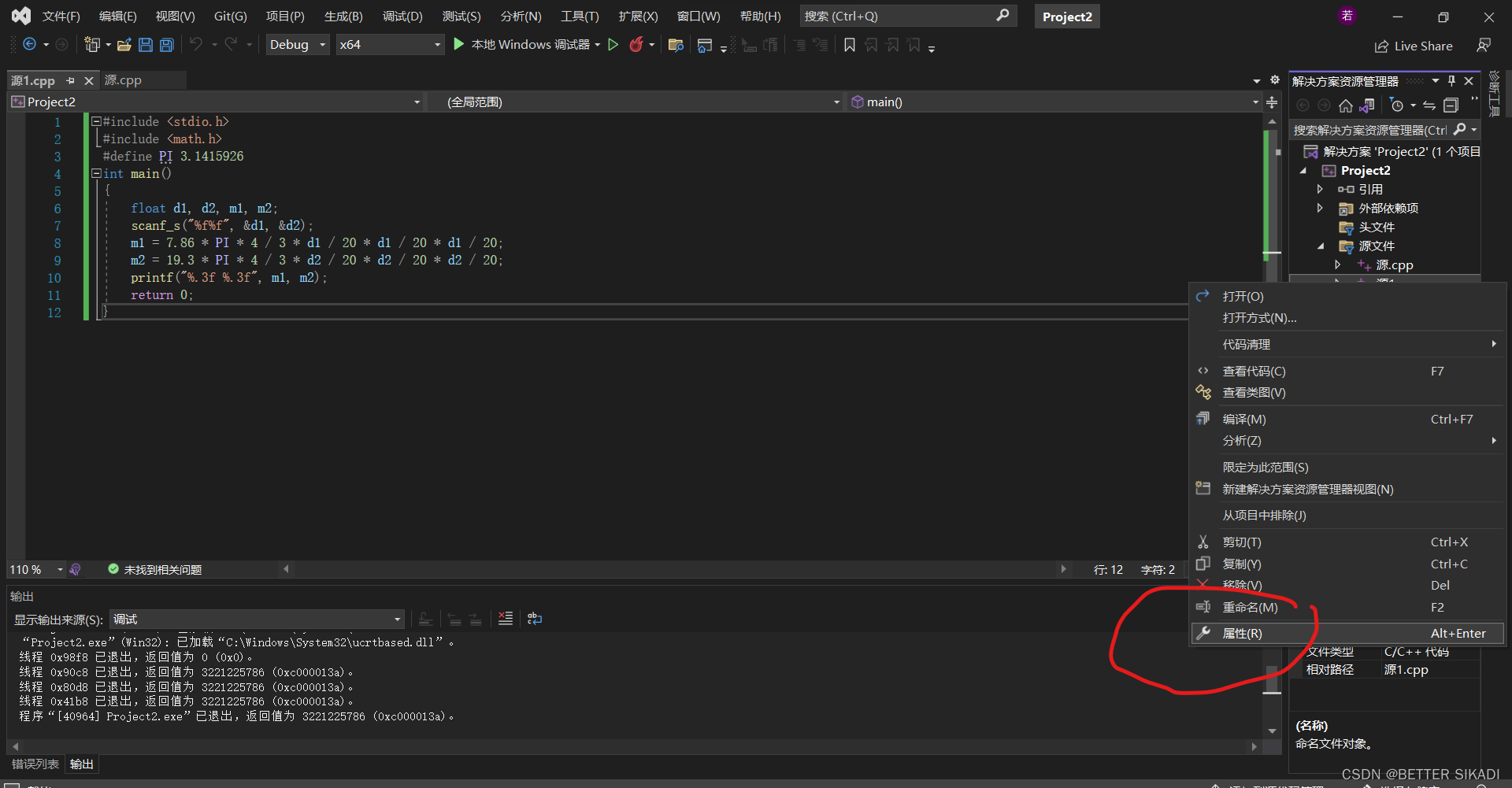Click the Live Share button
Image resolution: width=1512 pixels, height=788 pixels.
coord(1414,46)
